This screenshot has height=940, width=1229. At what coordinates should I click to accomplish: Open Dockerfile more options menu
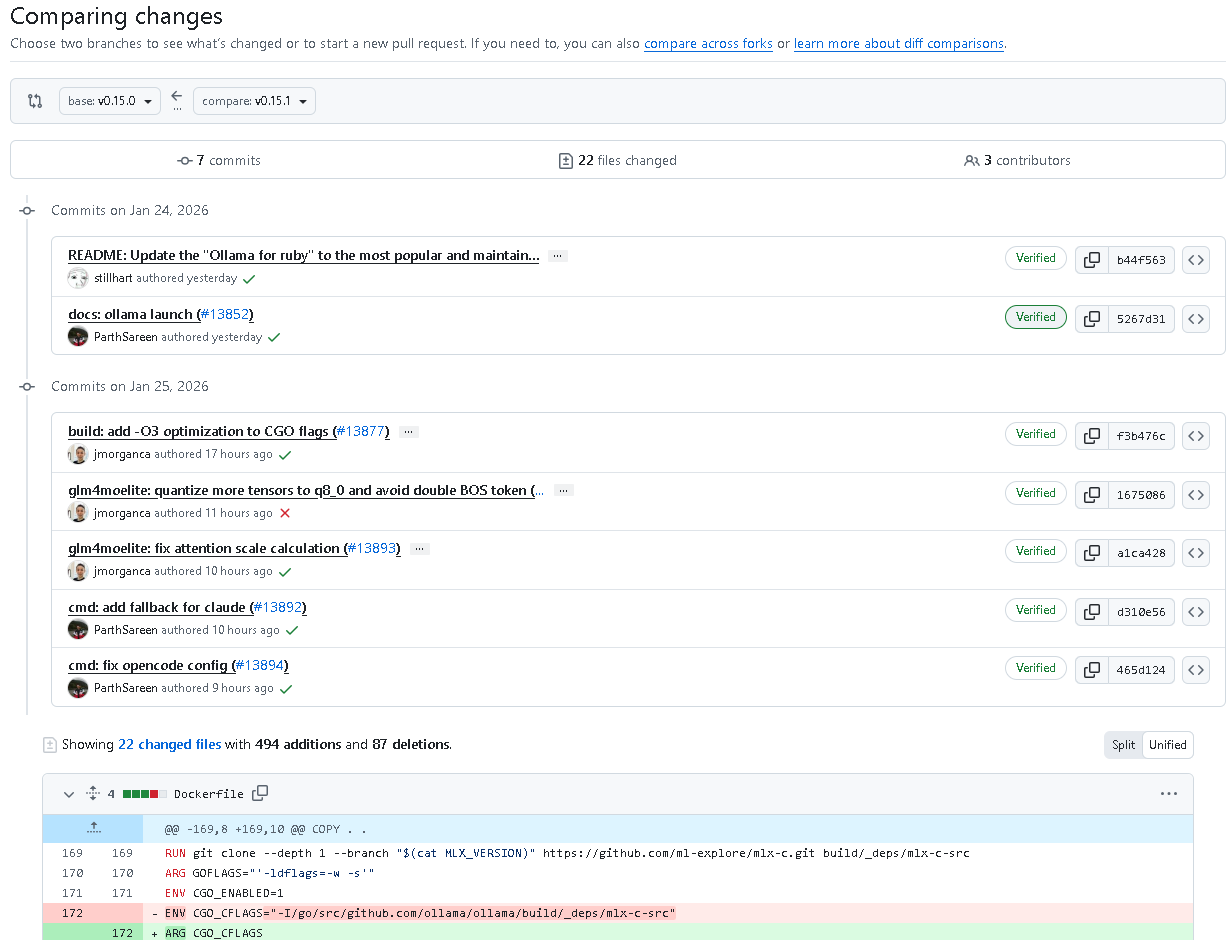pos(1169,794)
